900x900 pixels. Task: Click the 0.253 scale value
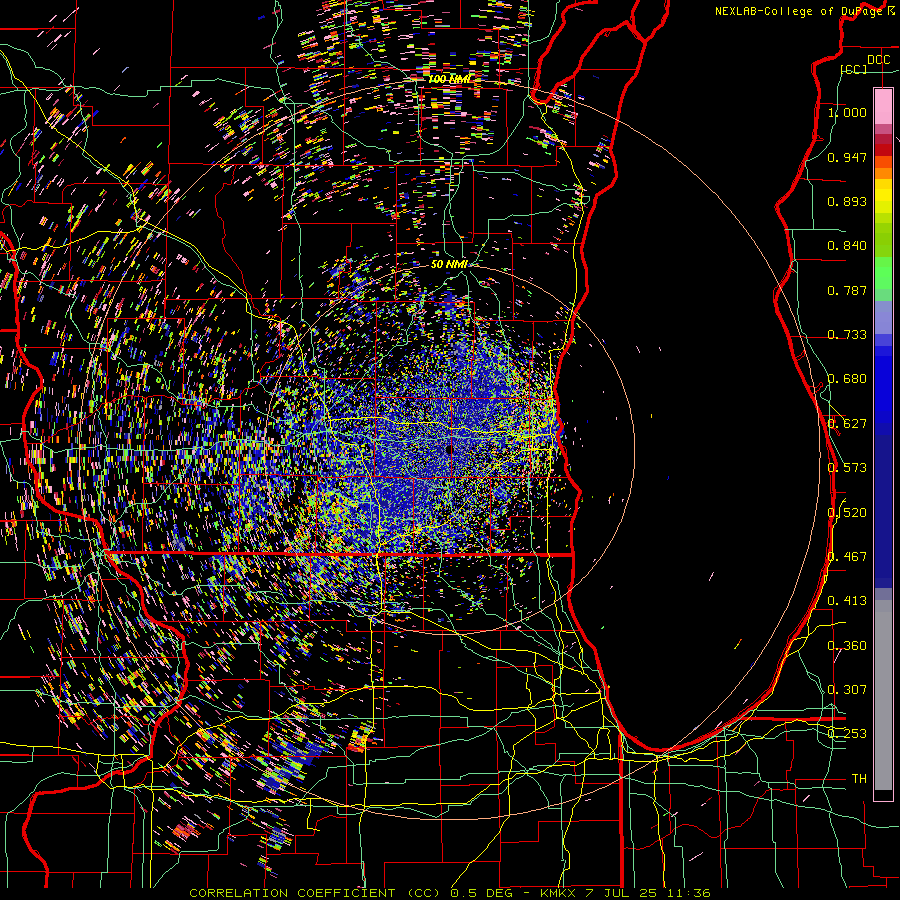pos(847,734)
